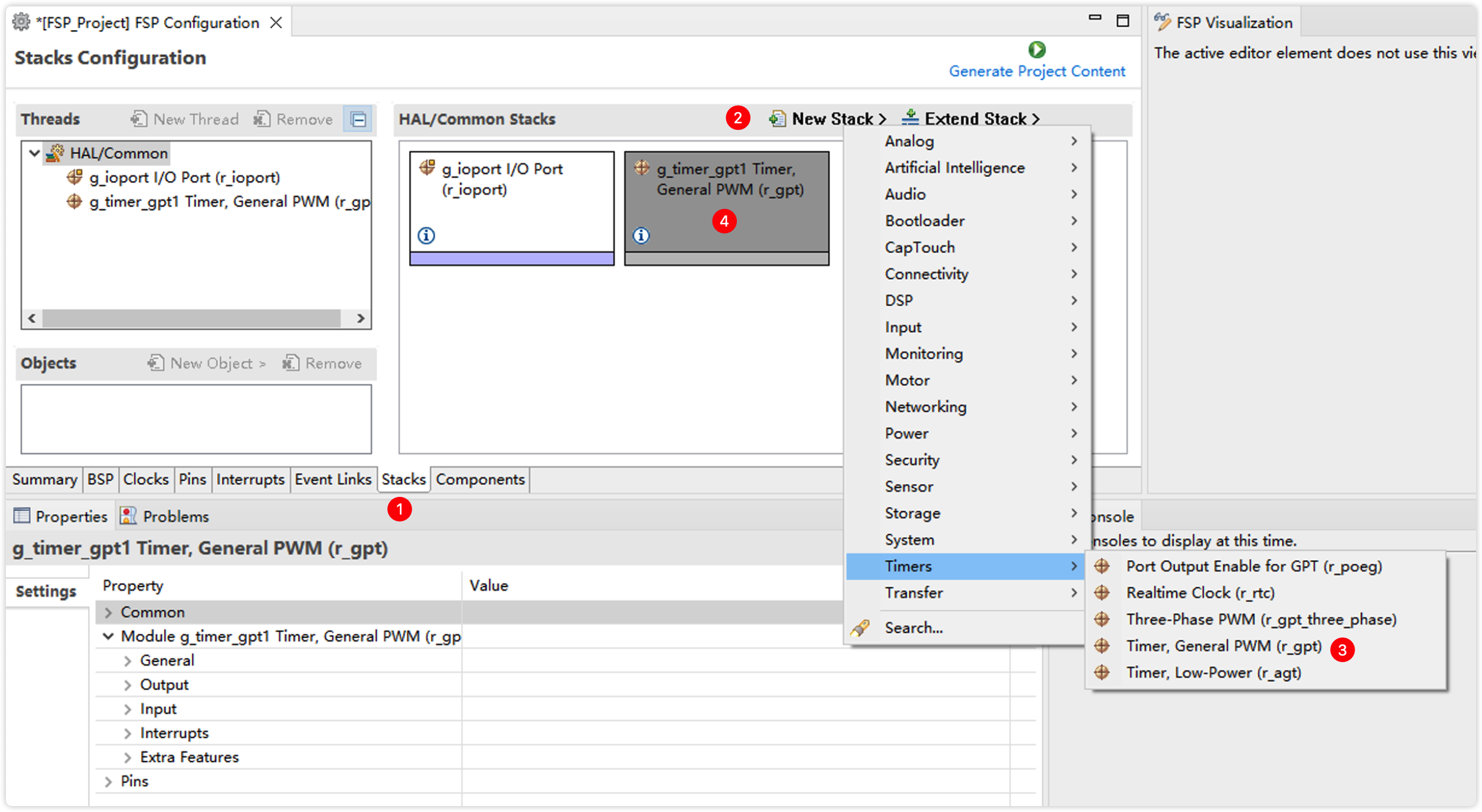The image size is (1482, 812).
Task: Switch to the BSP tab
Action: tap(100, 479)
